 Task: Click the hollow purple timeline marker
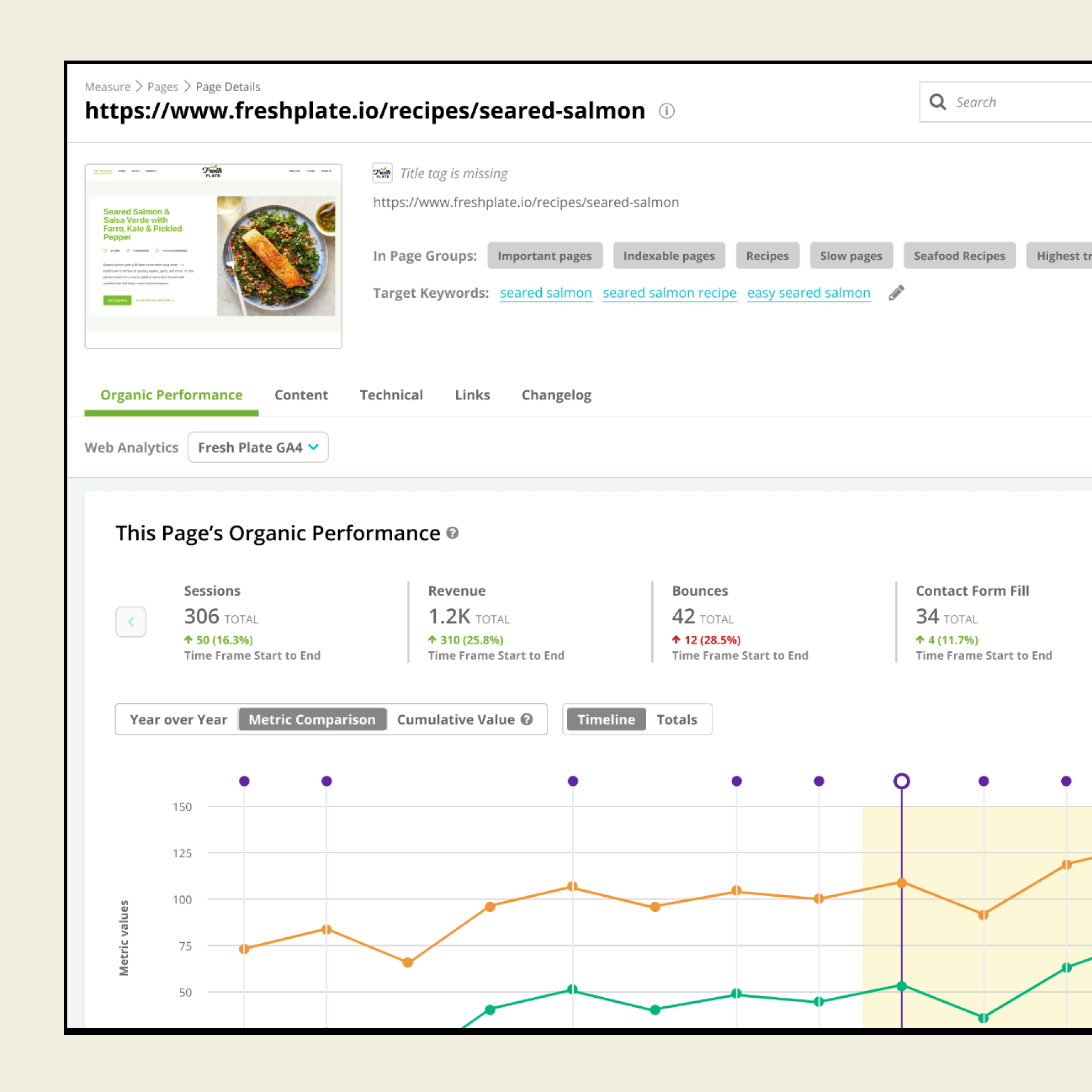pos(901,781)
